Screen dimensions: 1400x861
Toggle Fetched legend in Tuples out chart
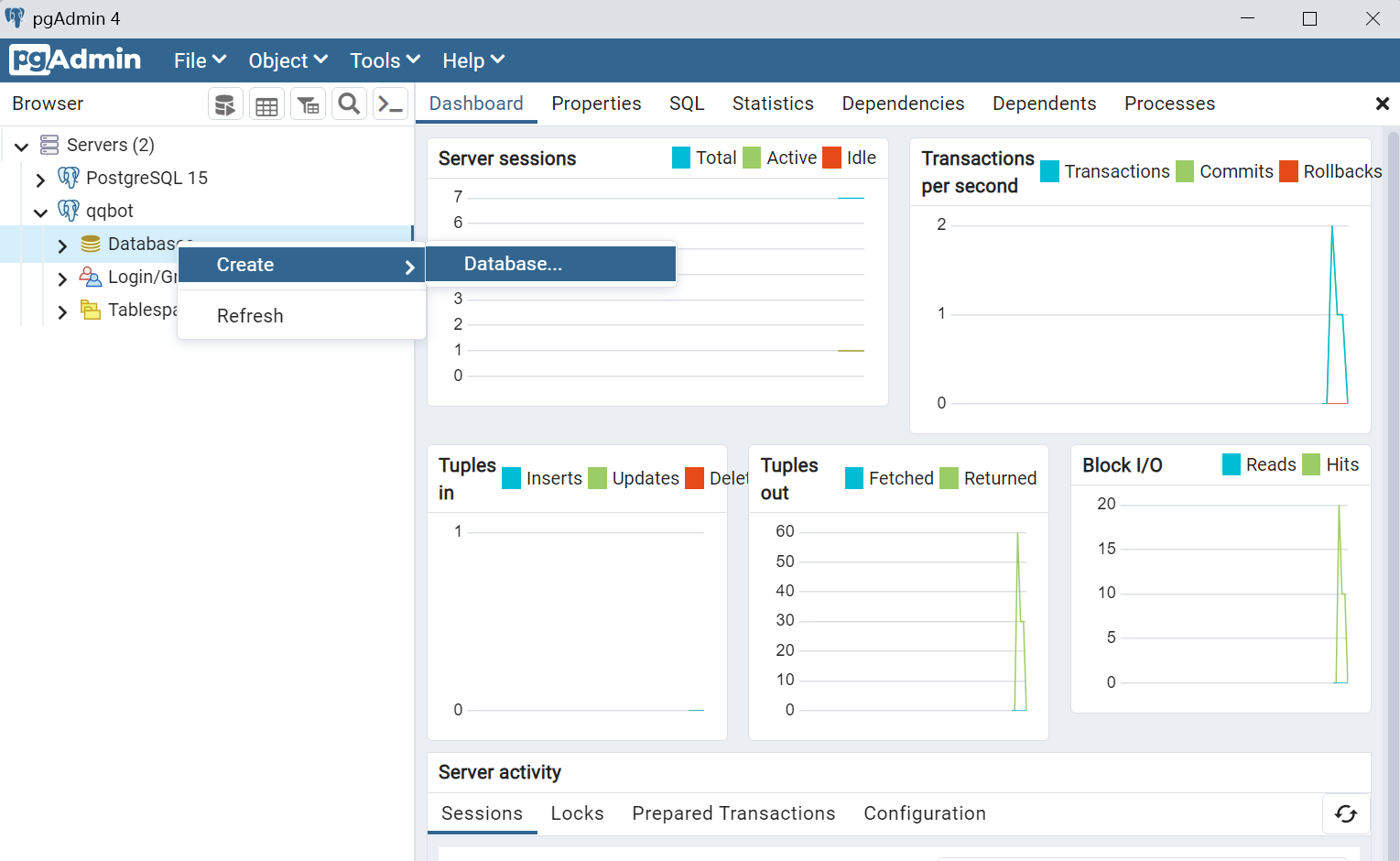(889, 478)
